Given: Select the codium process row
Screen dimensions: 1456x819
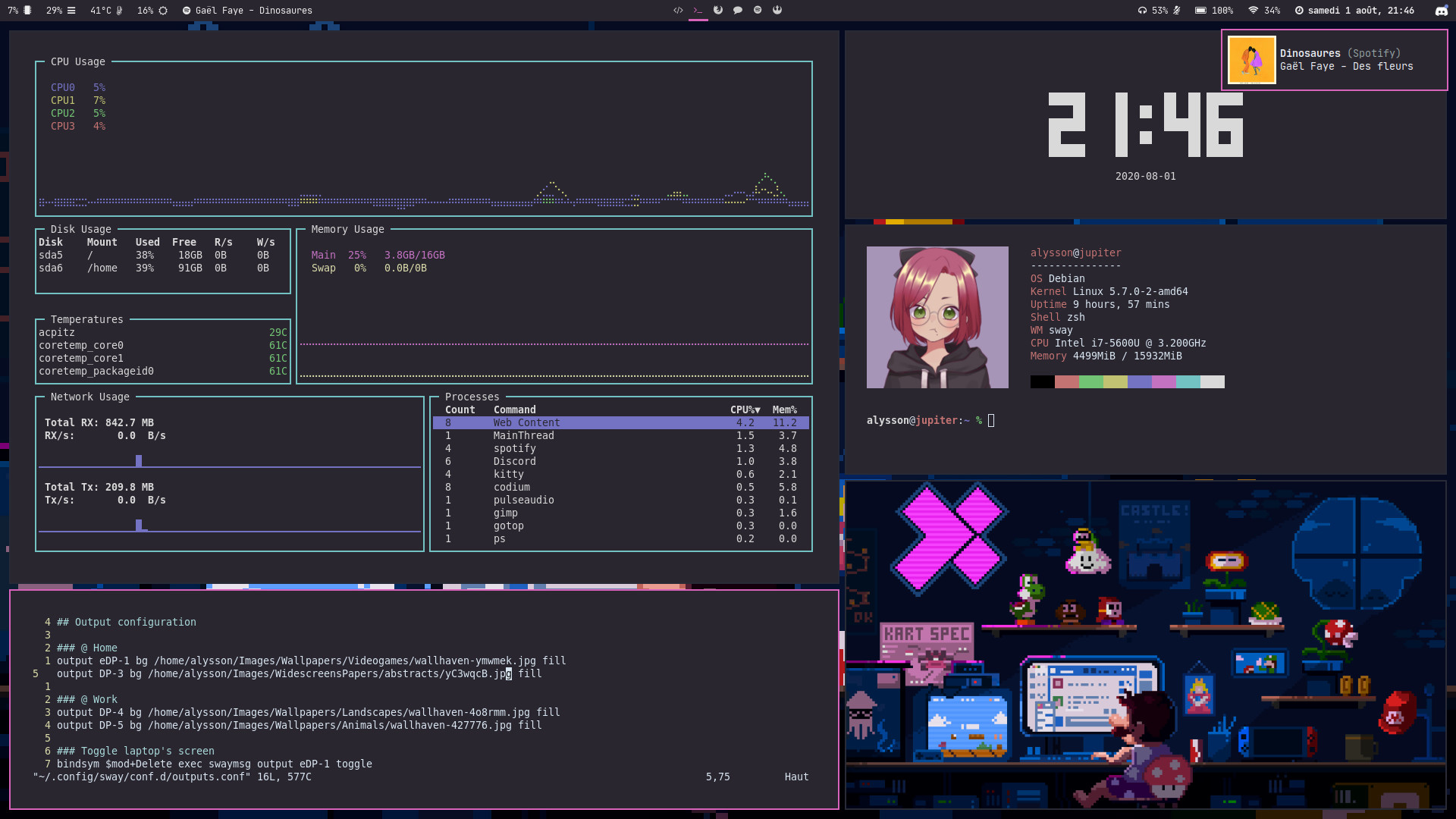Looking at the screenshot, I should pyautogui.click(x=621, y=488).
